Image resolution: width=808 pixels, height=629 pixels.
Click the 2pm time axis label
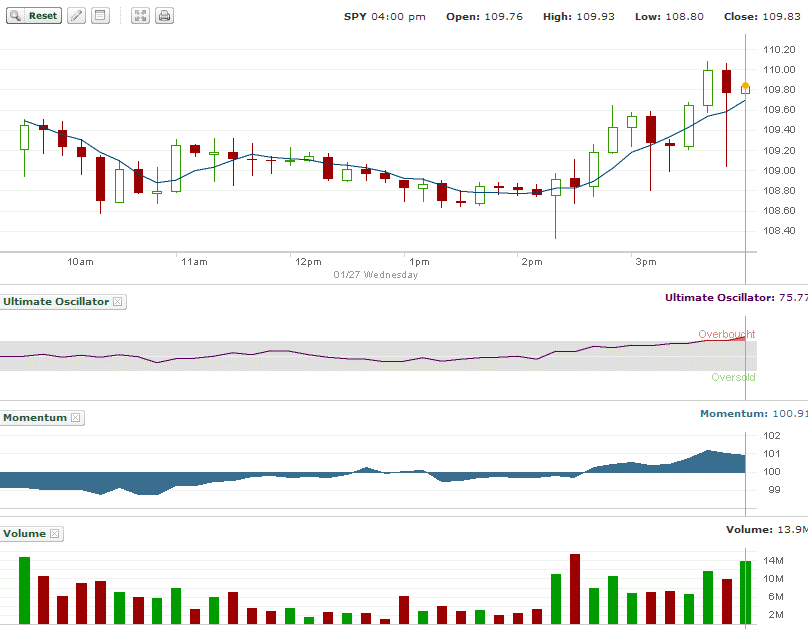click(x=532, y=262)
